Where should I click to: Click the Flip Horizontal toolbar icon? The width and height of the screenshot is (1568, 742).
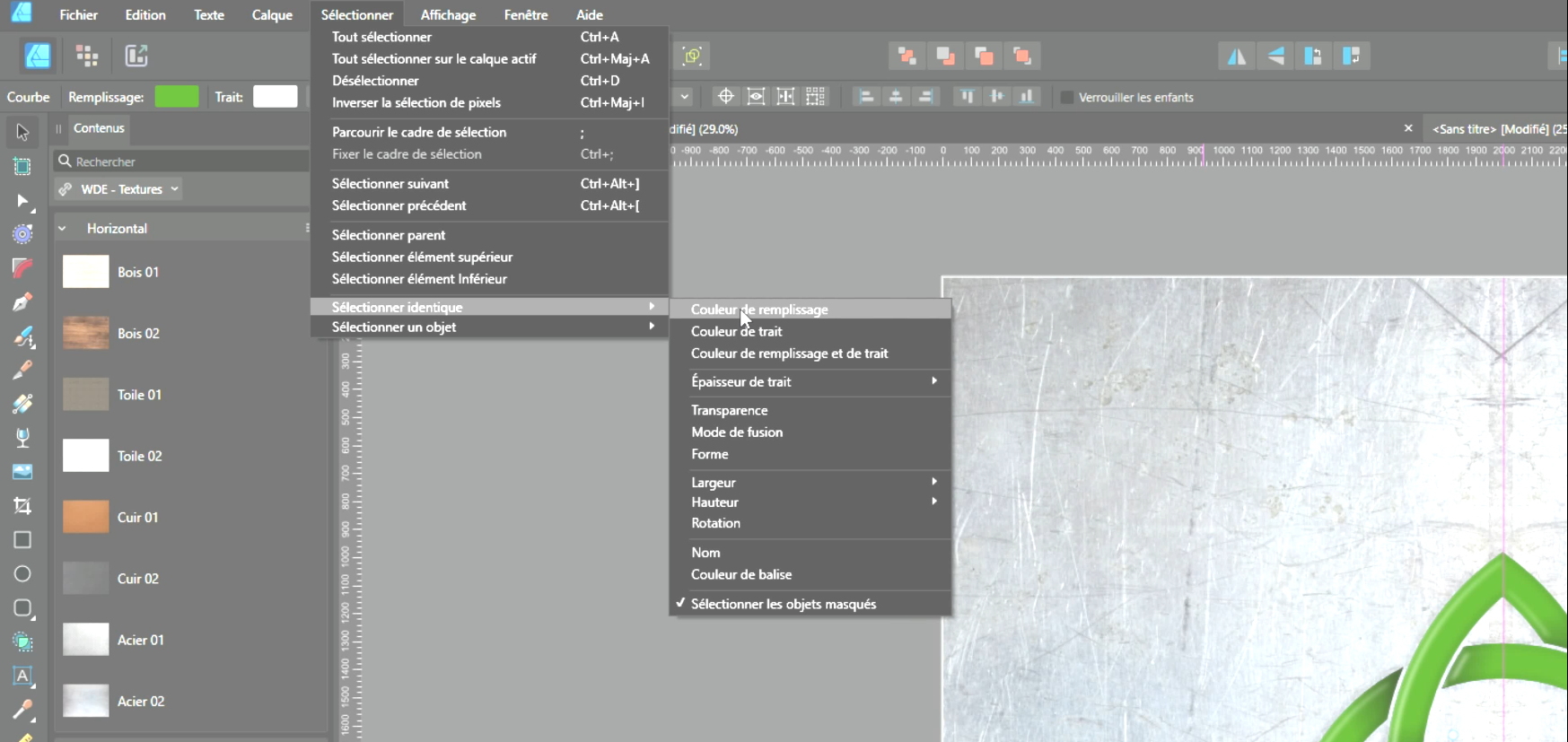tap(1237, 56)
